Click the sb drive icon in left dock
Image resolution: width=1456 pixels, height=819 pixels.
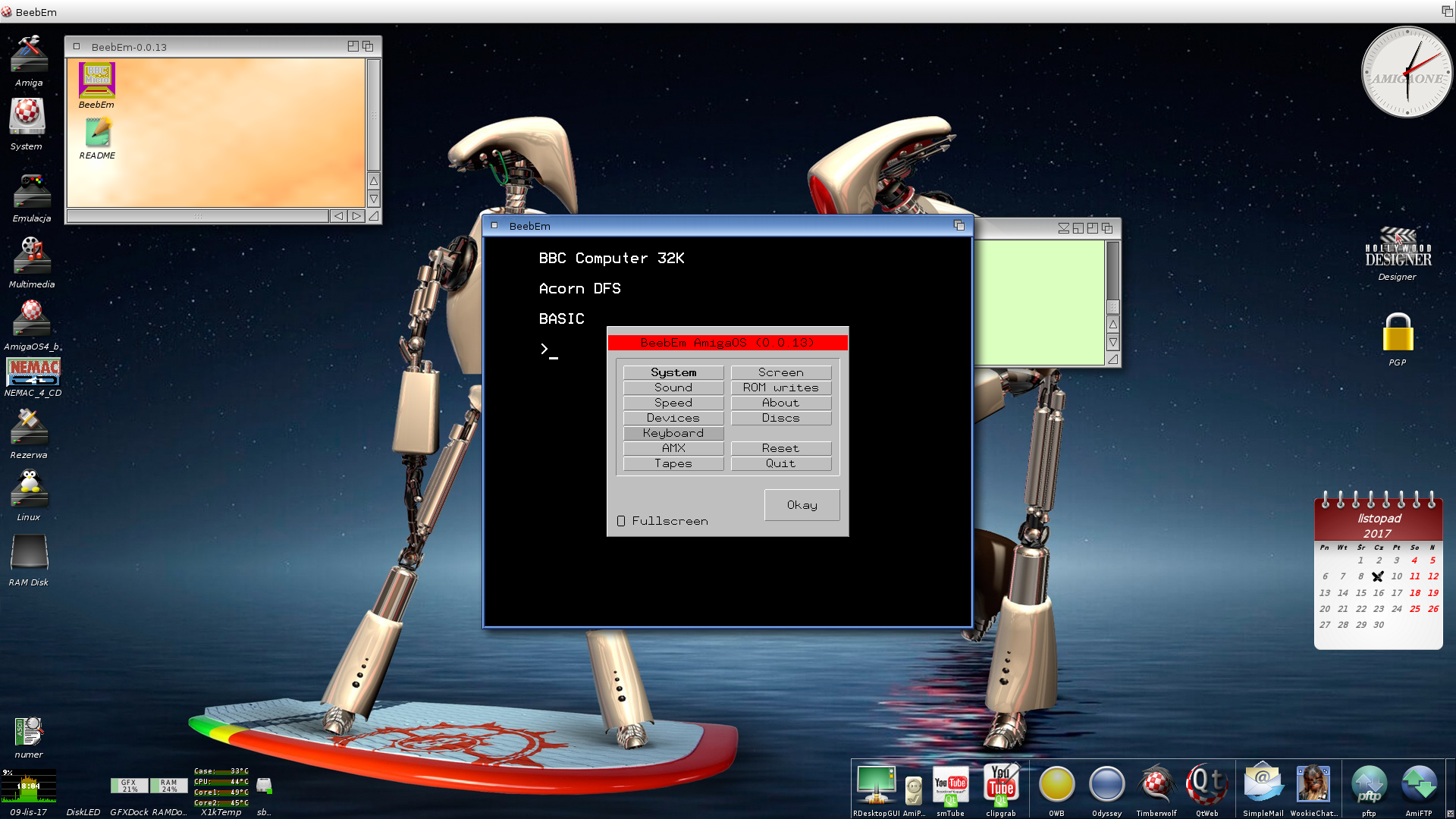(264, 786)
